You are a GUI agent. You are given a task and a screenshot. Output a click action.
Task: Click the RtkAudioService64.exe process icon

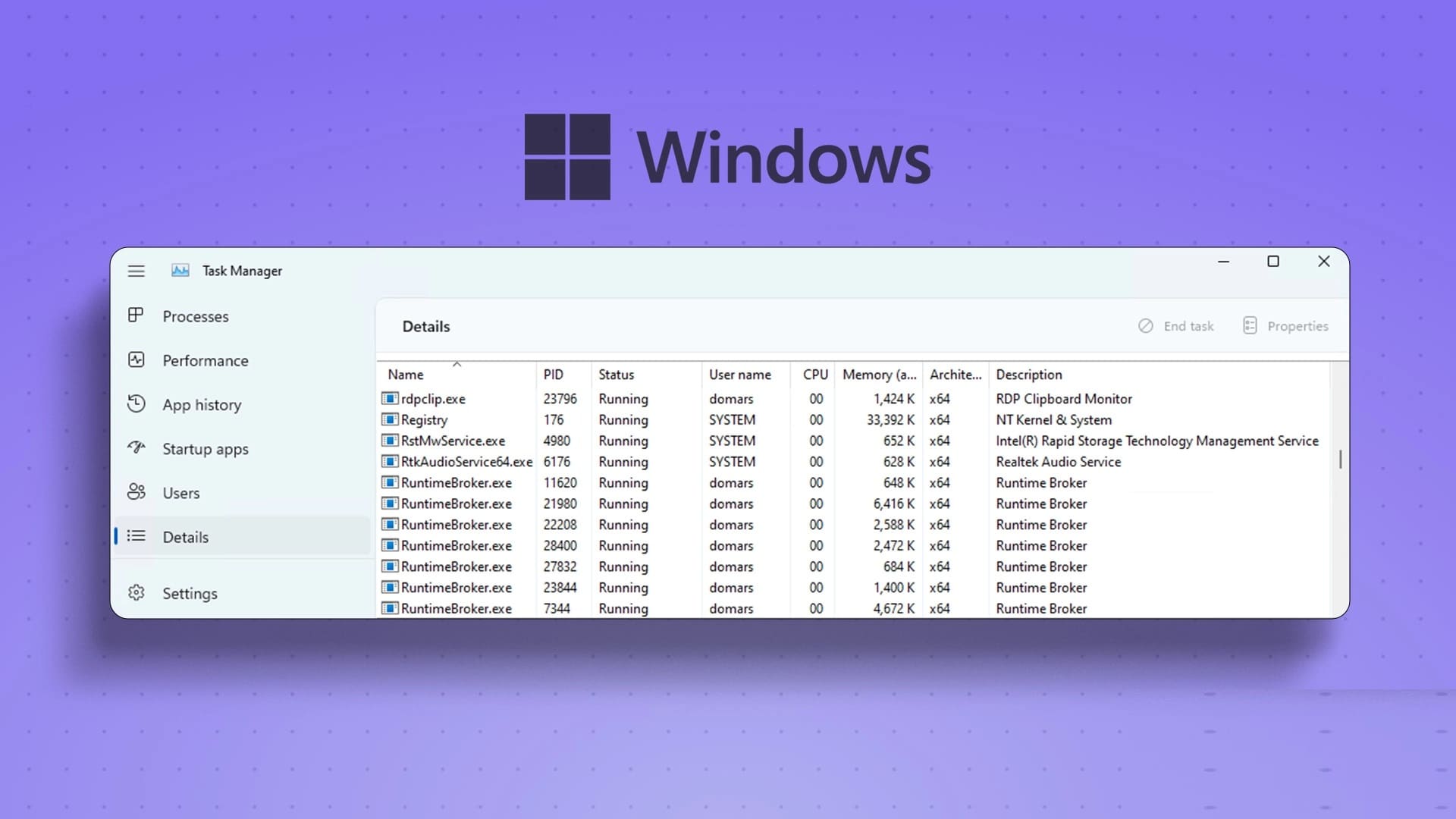pos(390,461)
